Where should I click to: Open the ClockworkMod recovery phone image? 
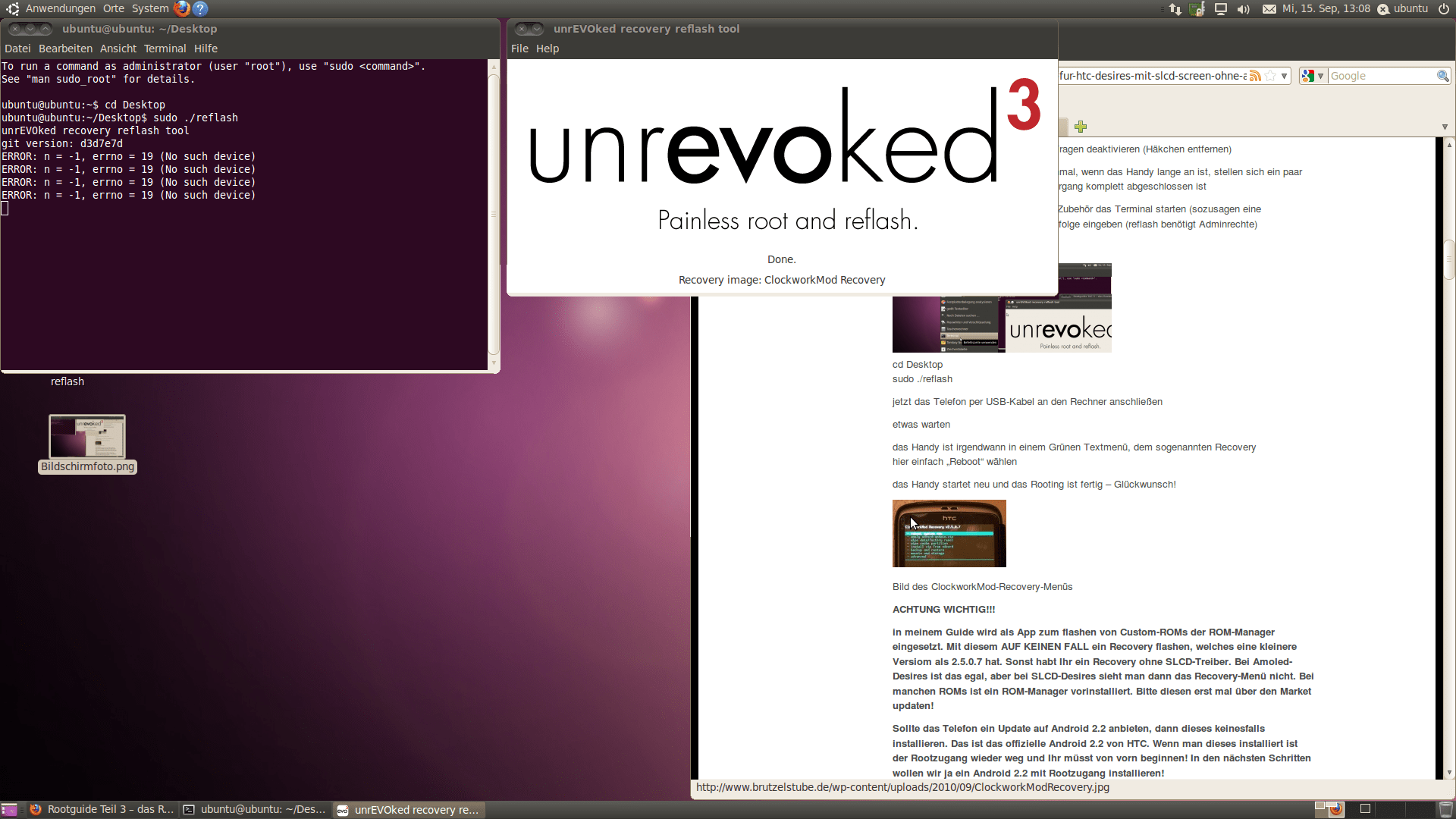pos(949,533)
